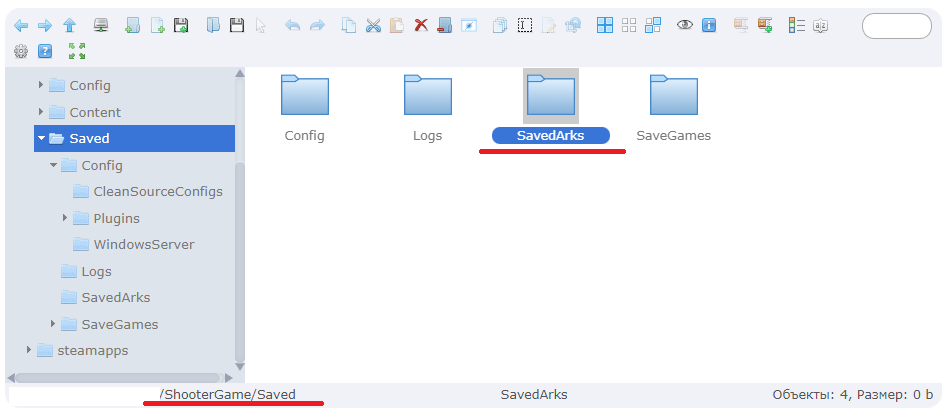946x411 pixels.
Task: Invert selection with the mixed grid icon
Action: [653, 25]
